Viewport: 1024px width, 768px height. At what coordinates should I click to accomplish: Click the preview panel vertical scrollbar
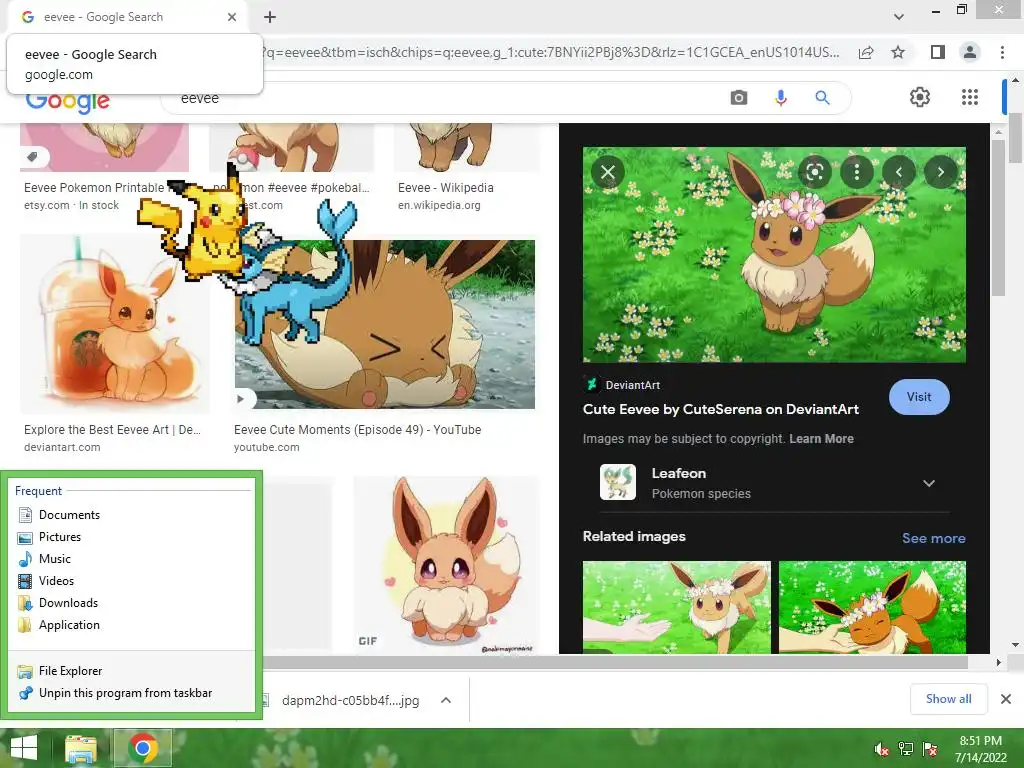[x=997, y=216]
